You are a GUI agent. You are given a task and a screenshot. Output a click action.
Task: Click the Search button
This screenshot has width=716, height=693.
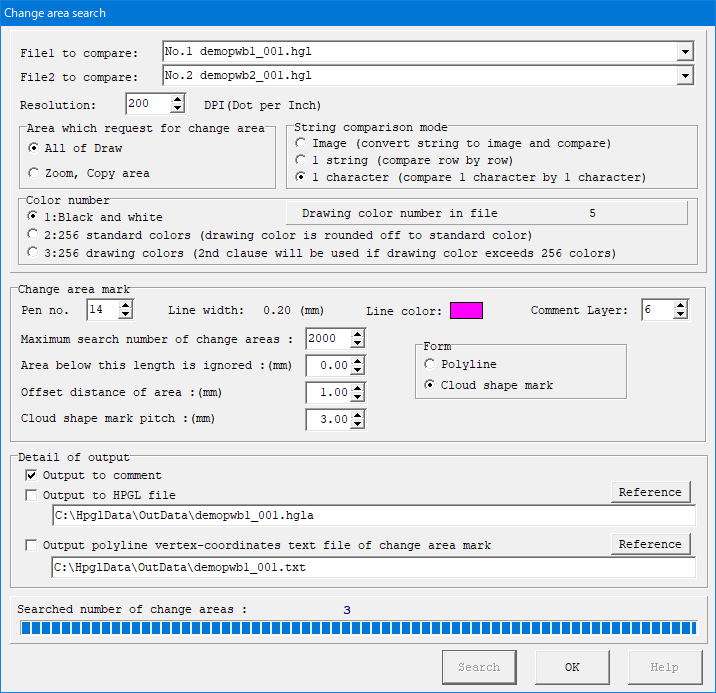[x=479, y=667]
